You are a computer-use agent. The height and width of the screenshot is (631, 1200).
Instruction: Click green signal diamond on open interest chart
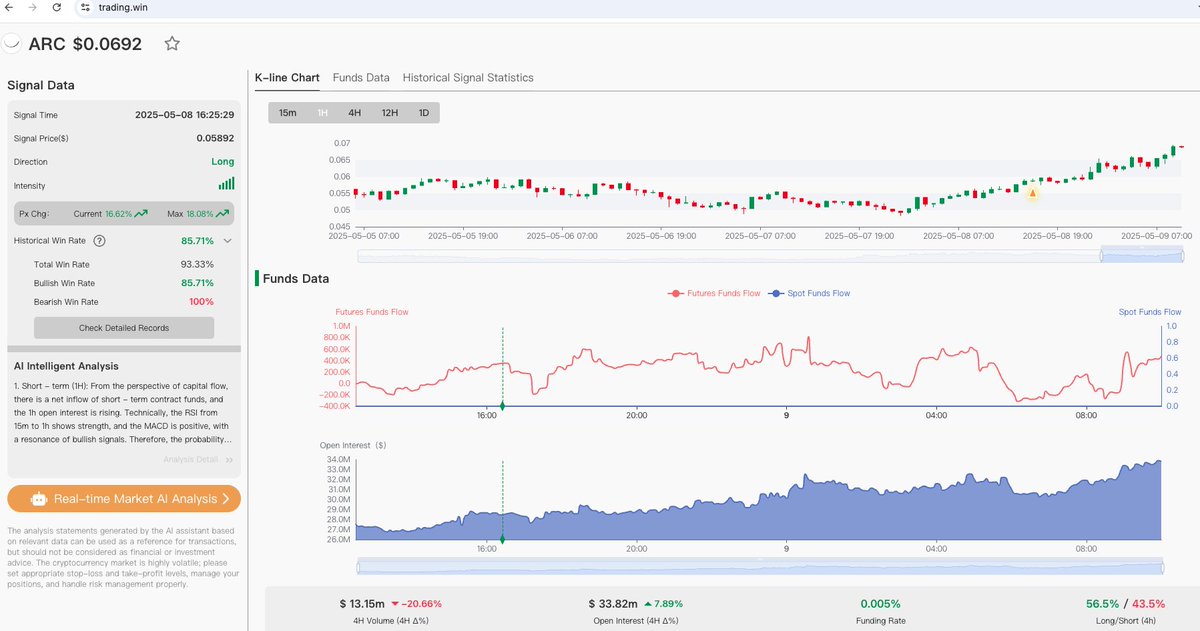(x=502, y=539)
